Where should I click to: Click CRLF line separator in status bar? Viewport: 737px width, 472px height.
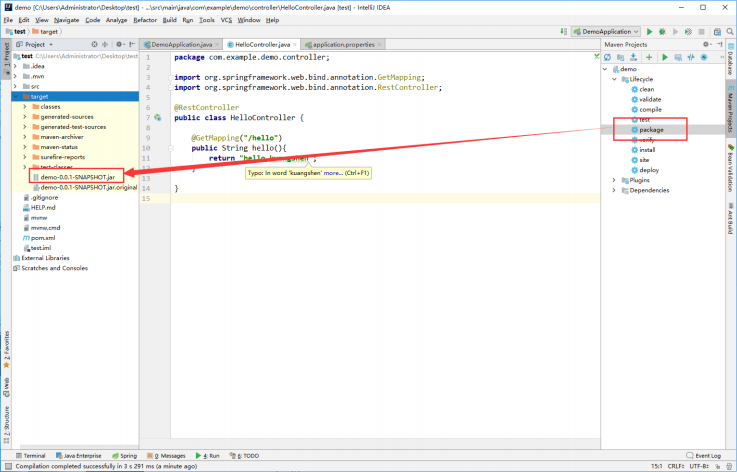(x=675, y=466)
